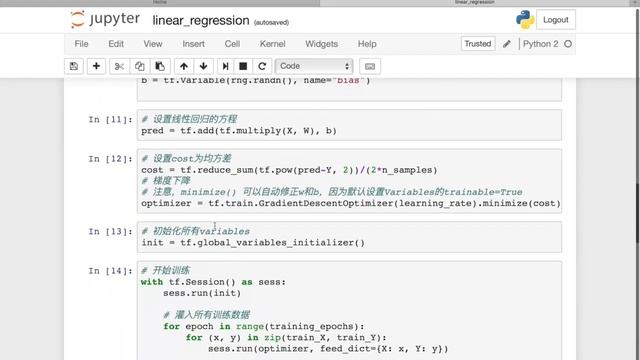Click the sess.run(init) line
Screen dimensions: 640x360
[x=202, y=293]
